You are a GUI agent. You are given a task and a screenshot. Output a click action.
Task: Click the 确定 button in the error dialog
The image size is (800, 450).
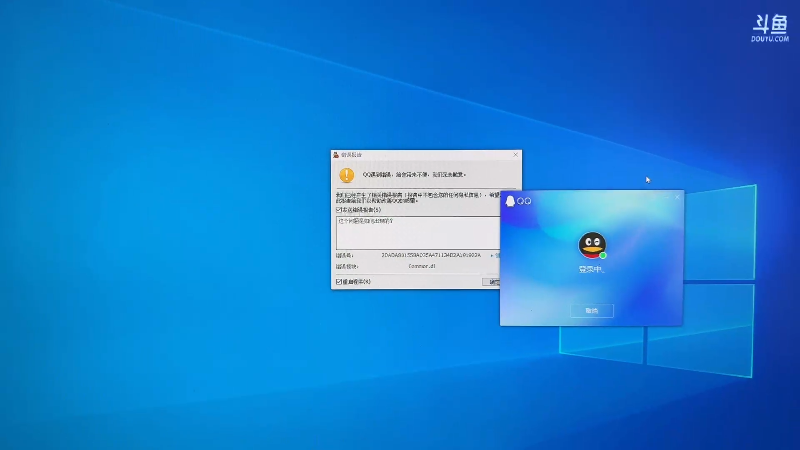point(491,282)
